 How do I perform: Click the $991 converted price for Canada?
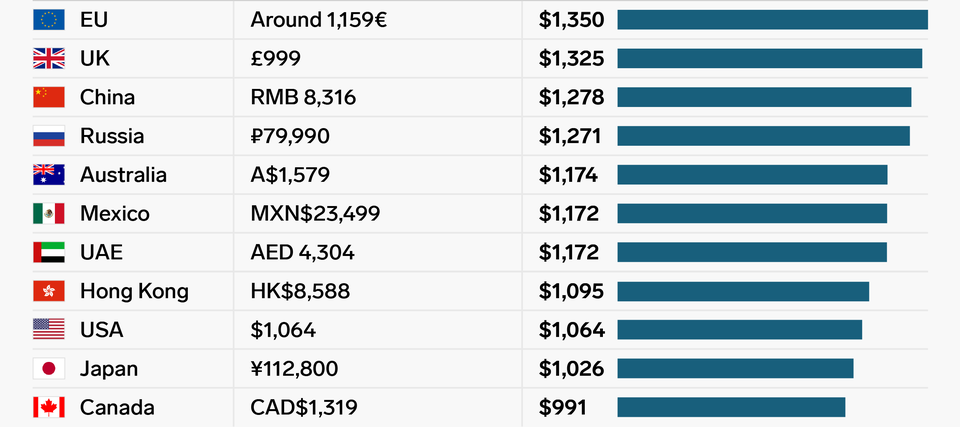pos(562,407)
